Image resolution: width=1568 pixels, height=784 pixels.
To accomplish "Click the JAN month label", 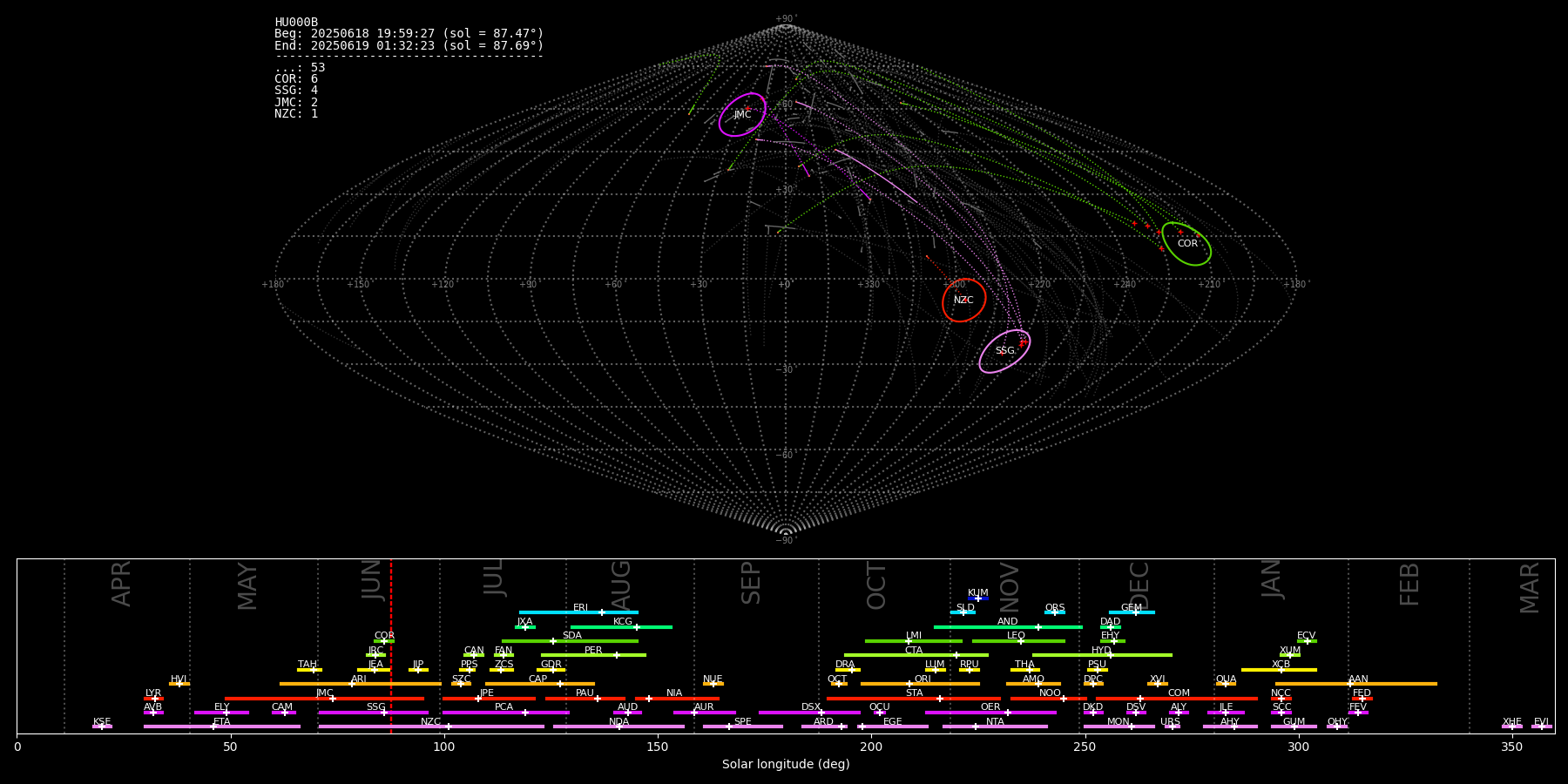I will (1272, 578).
